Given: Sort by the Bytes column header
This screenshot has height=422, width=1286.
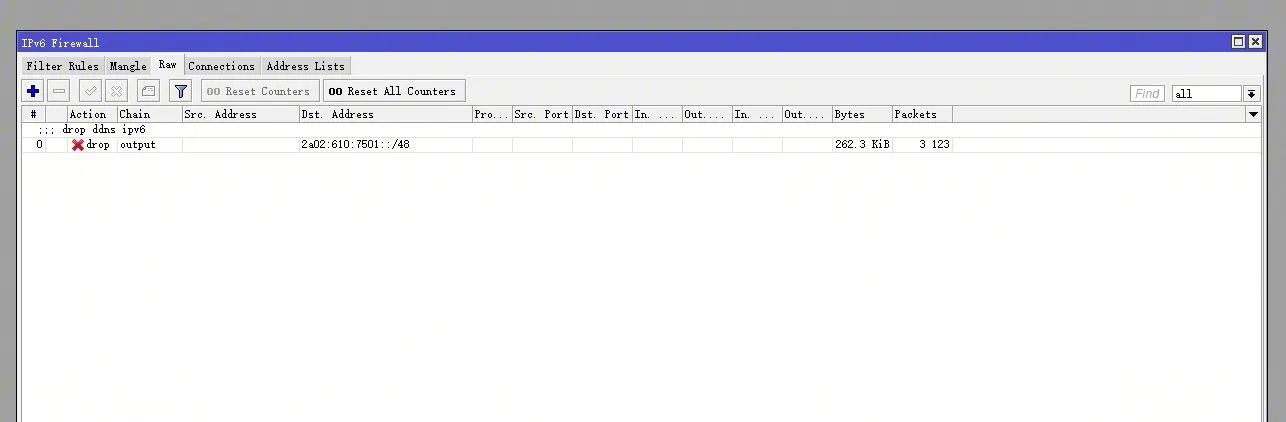Looking at the screenshot, I should pos(861,115).
